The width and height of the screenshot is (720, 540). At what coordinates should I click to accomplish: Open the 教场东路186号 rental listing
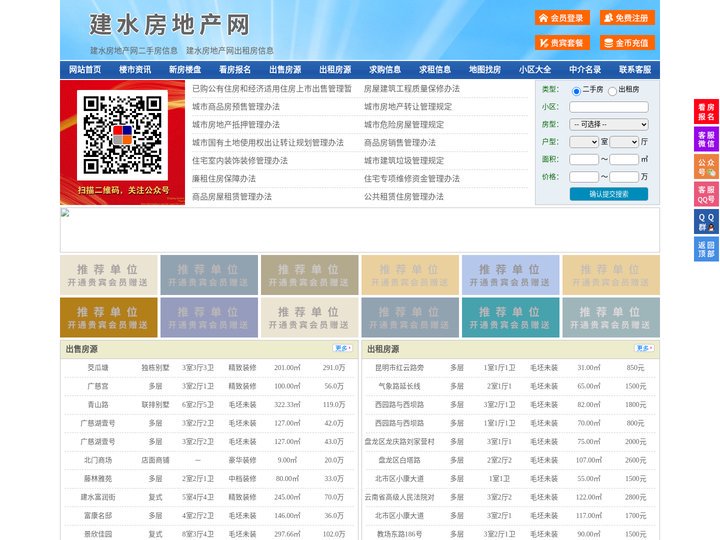[x=399, y=534]
